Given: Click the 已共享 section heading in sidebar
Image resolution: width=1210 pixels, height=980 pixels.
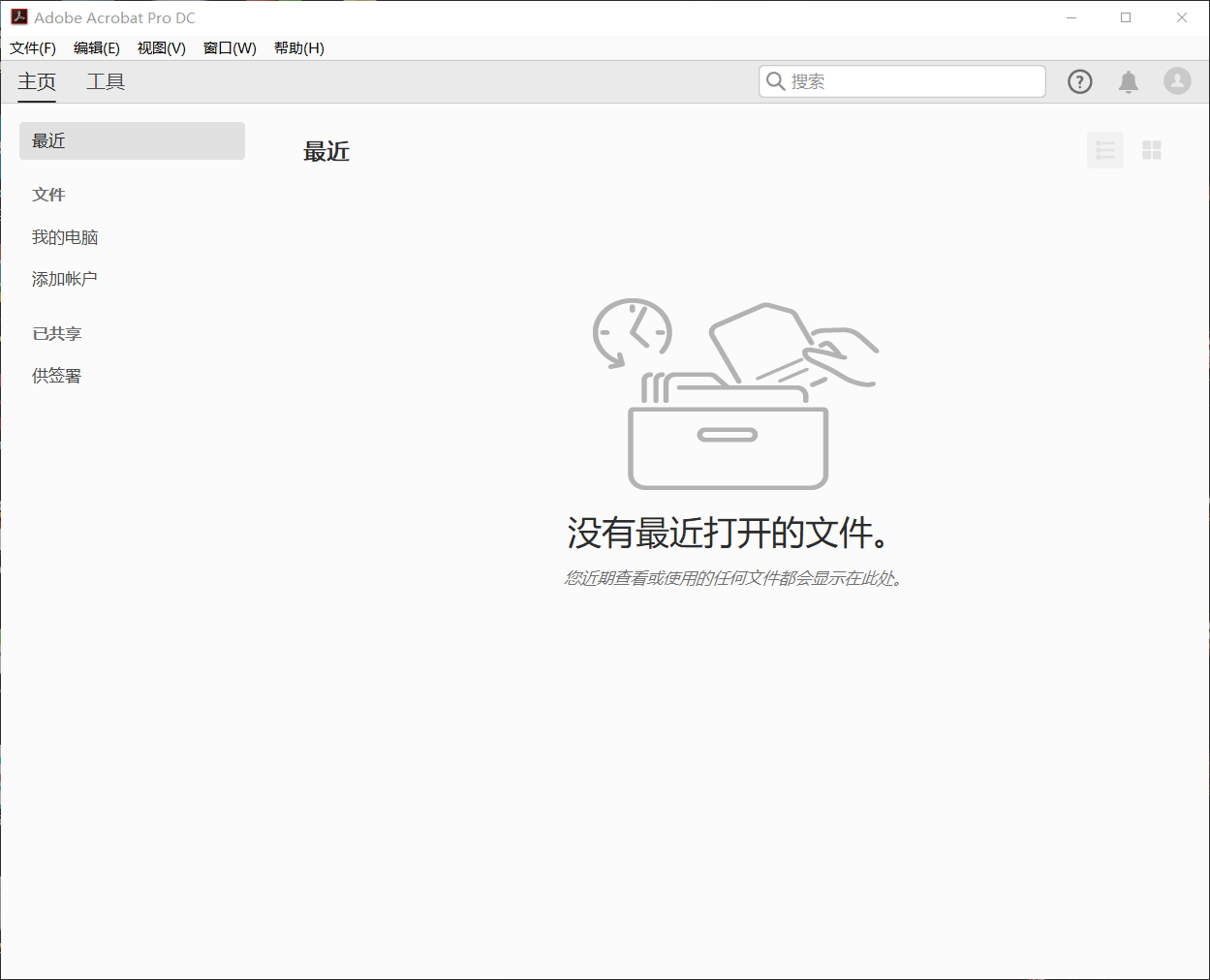Looking at the screenshot, I should point(57,334).
